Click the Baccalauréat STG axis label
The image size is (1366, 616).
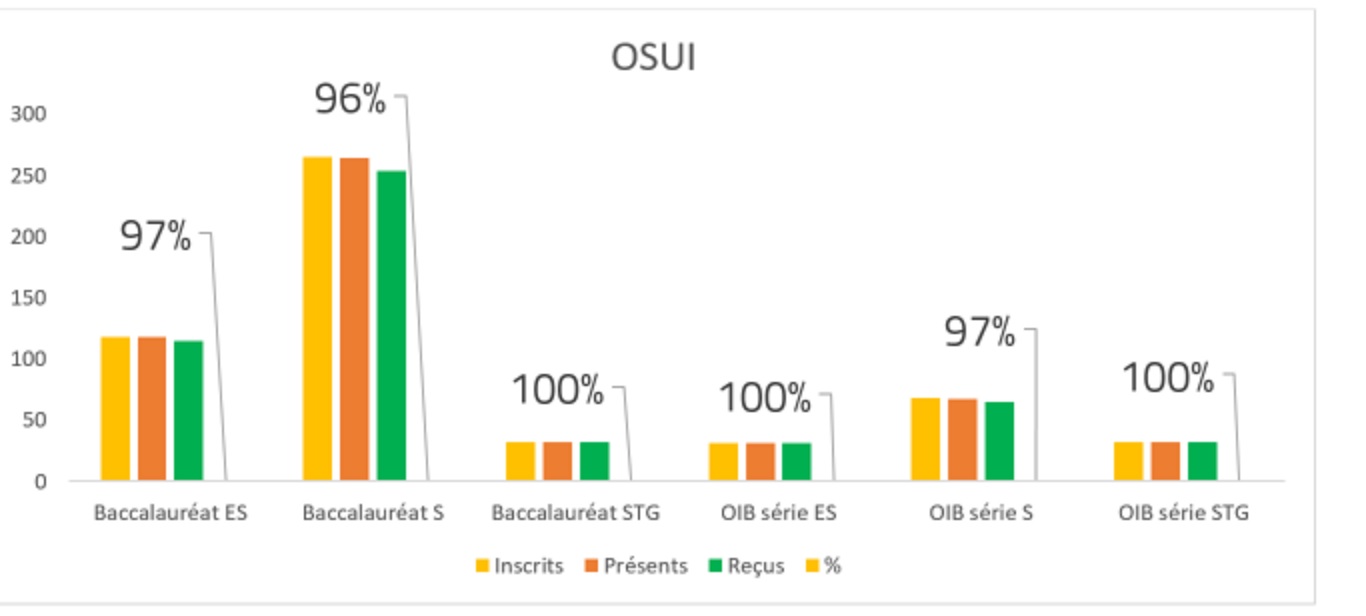[x=575, y=513]
